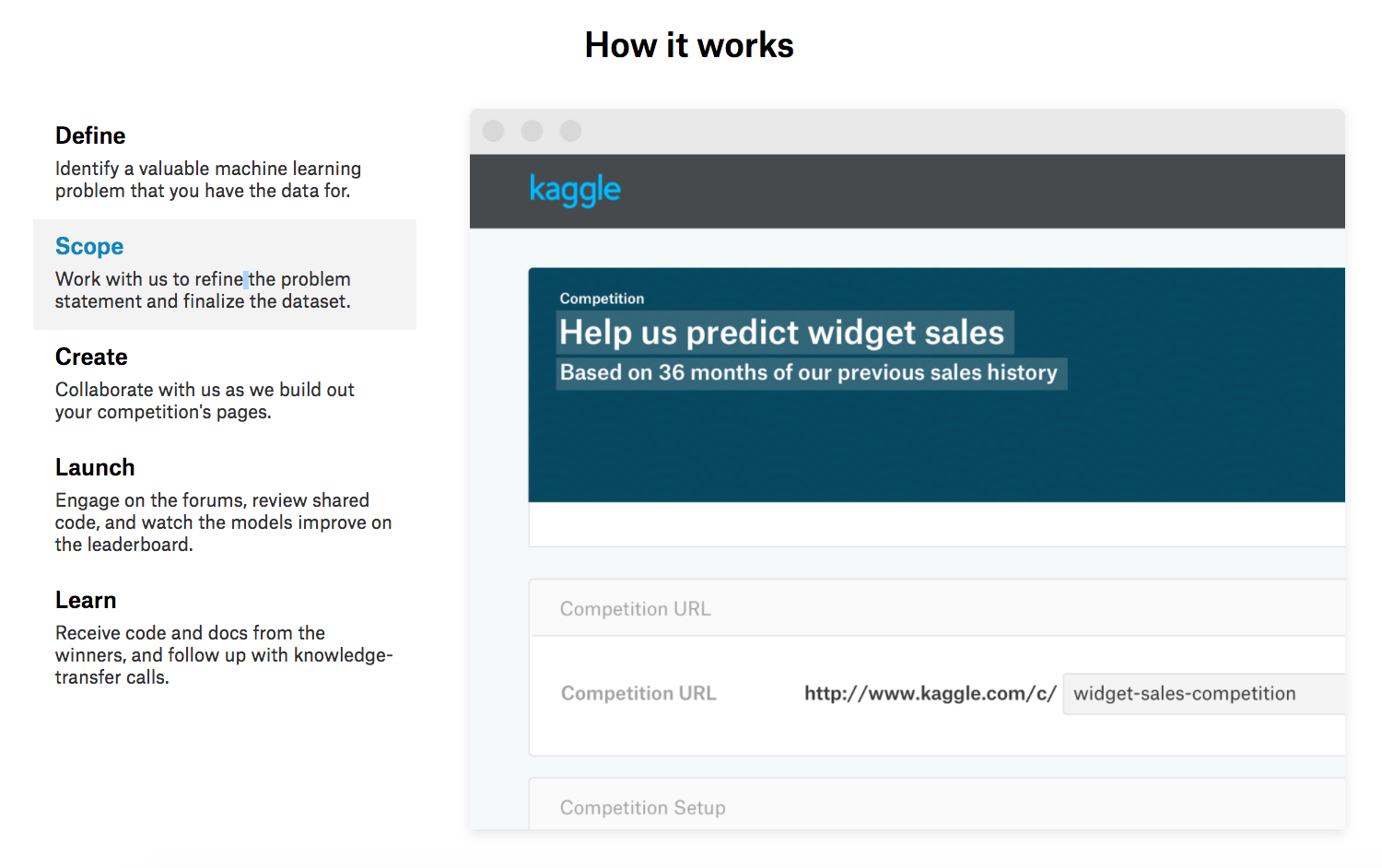The width and height of the screenshot is (1382, 868).
Task: Click the 'How it works' heading
Action: pos(689,45)
